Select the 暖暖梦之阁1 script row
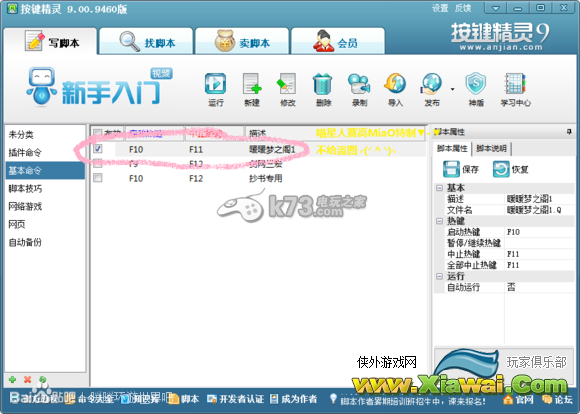Image resolution: width=580 pixels, height=414 pixels. (x=258, y=149)
